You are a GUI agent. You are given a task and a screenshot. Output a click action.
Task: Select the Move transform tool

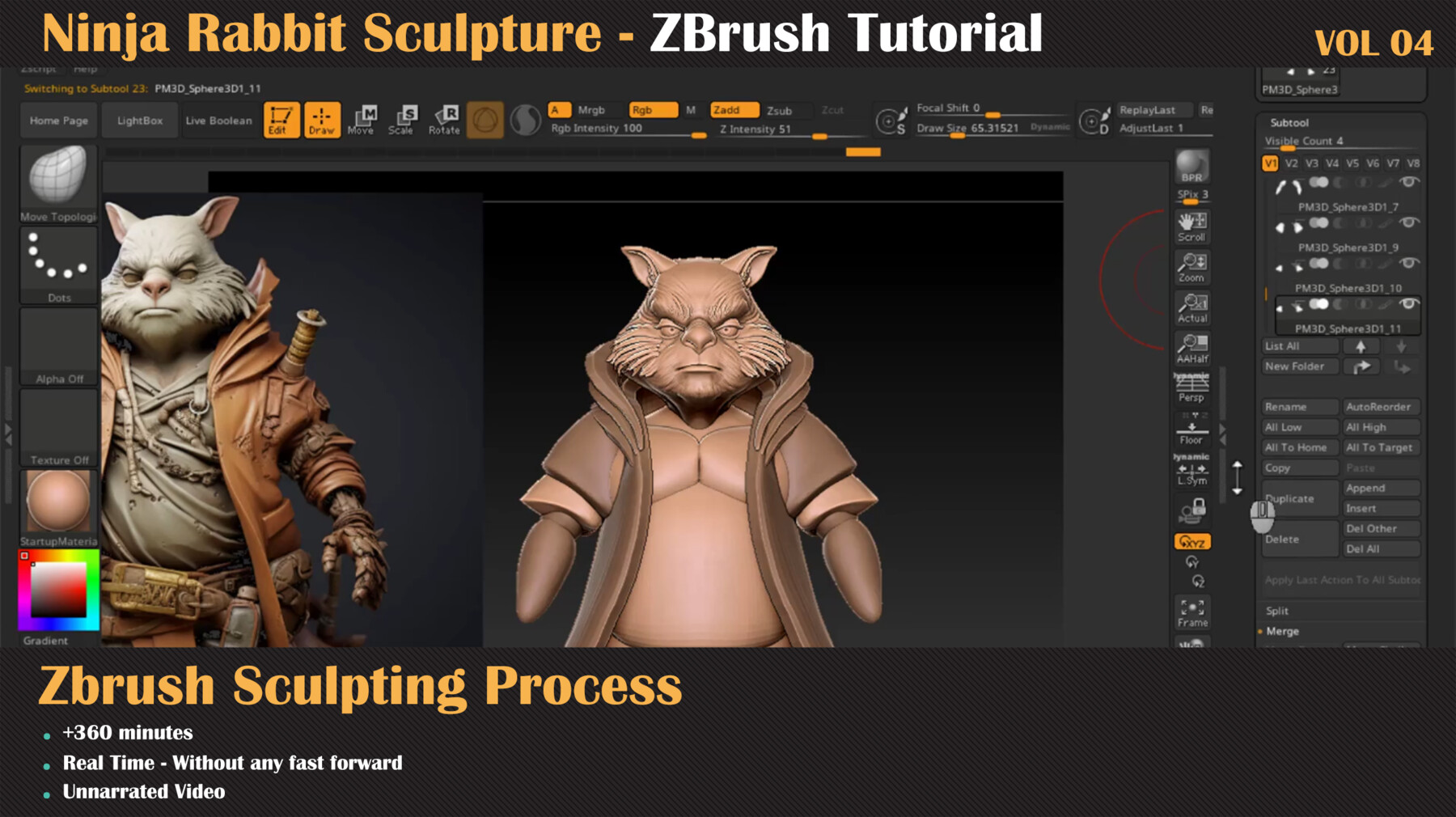pos(362,120)
